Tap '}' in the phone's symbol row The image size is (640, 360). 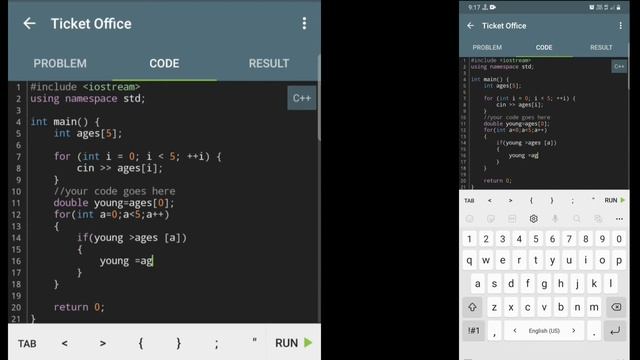(x=551, y=200)
